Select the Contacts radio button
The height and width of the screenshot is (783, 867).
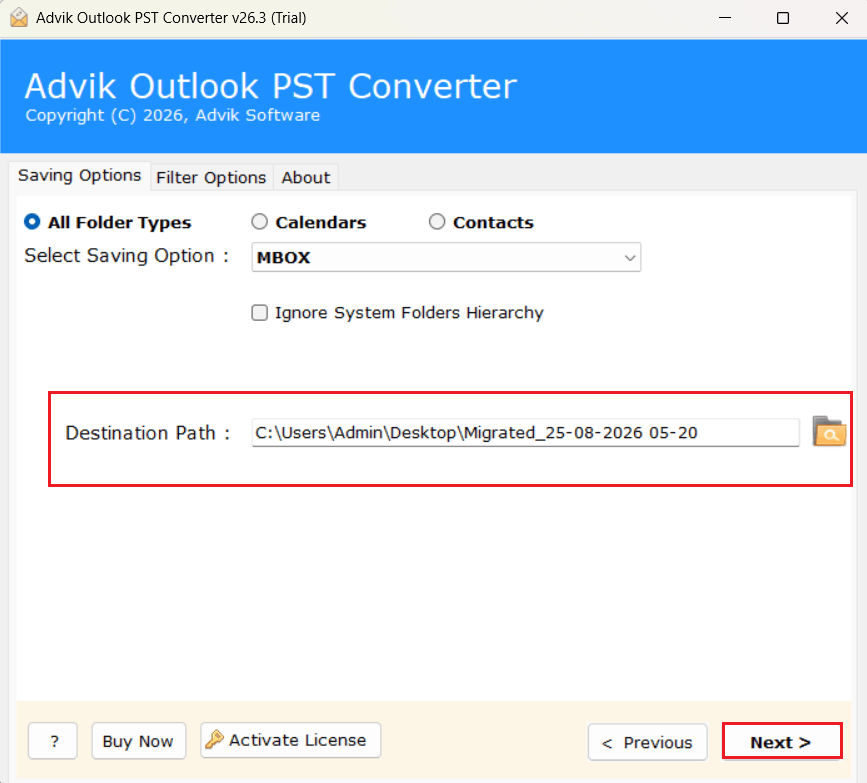point(437,222)
